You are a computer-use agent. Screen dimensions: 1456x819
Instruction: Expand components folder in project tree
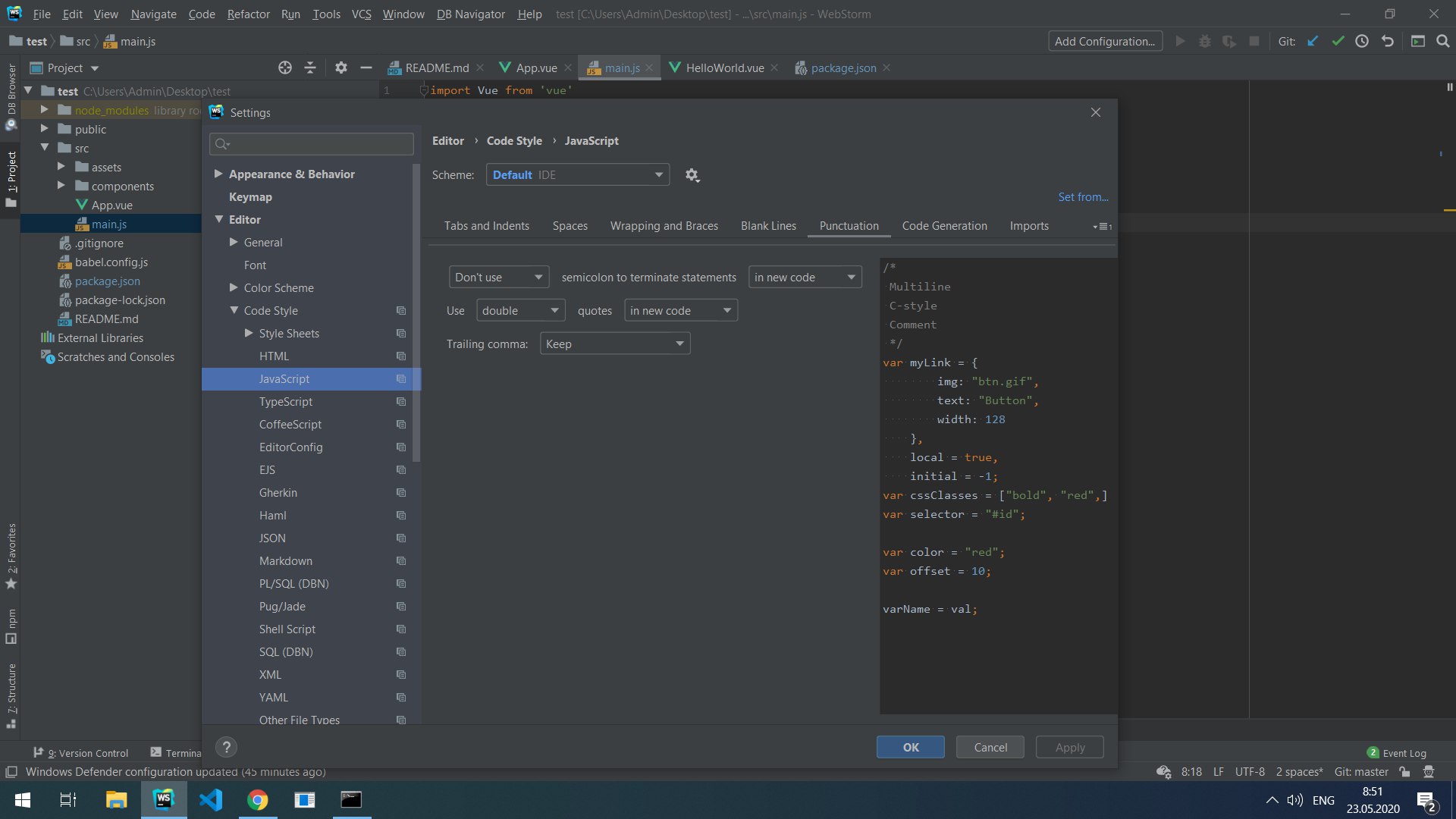point(61,186)
